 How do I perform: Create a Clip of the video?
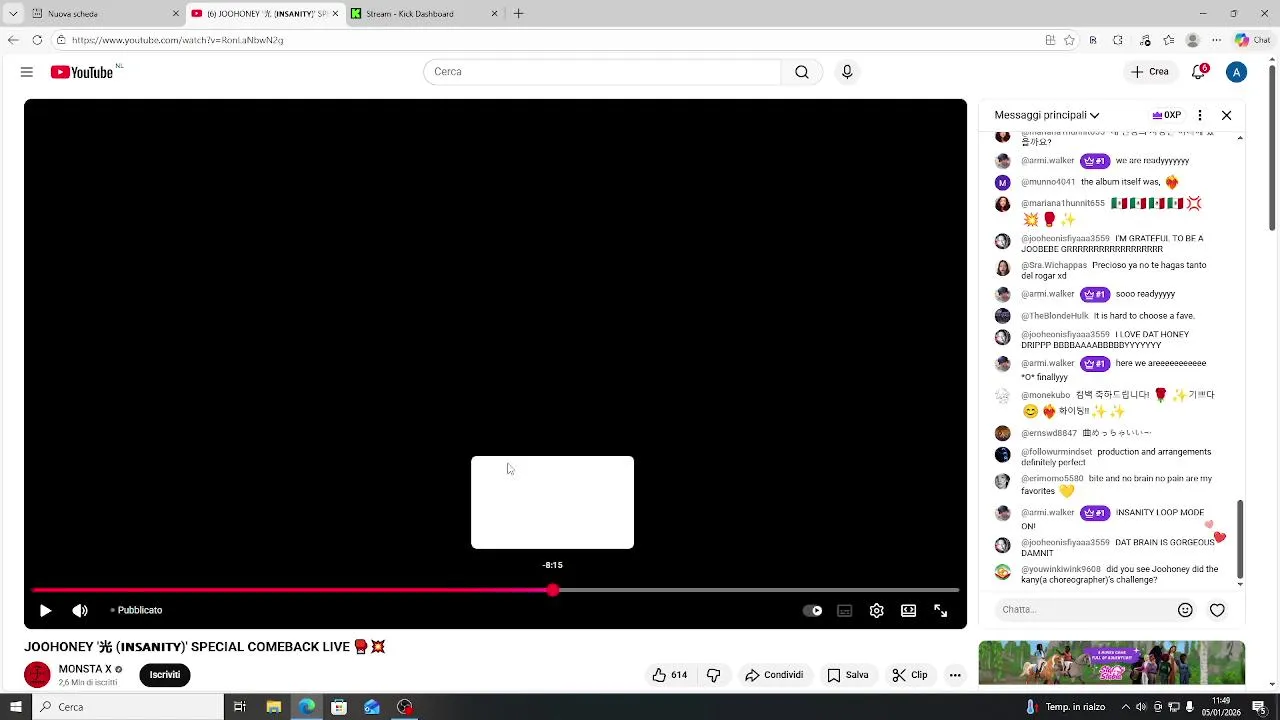[910, 675]
